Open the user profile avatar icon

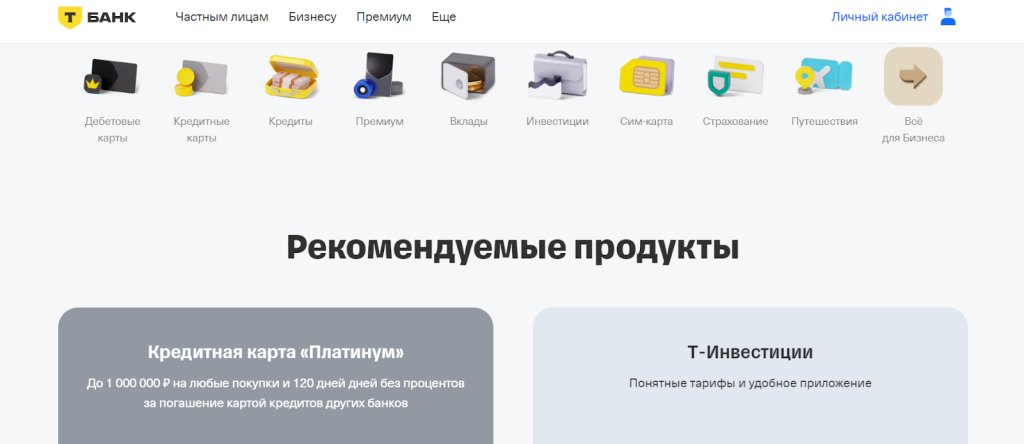[x=948, y=17]
